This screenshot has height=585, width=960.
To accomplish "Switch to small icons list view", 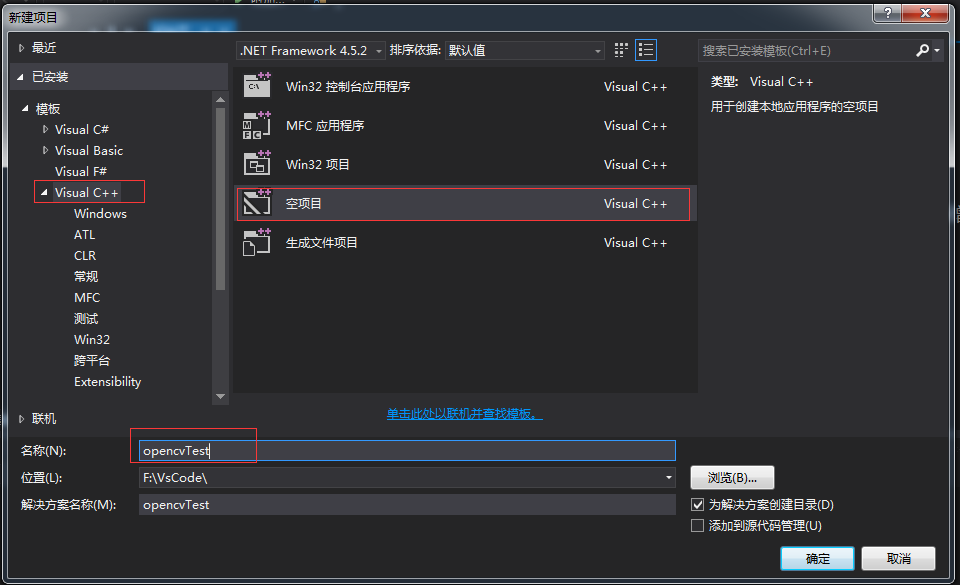I will (x=644, y=49).
